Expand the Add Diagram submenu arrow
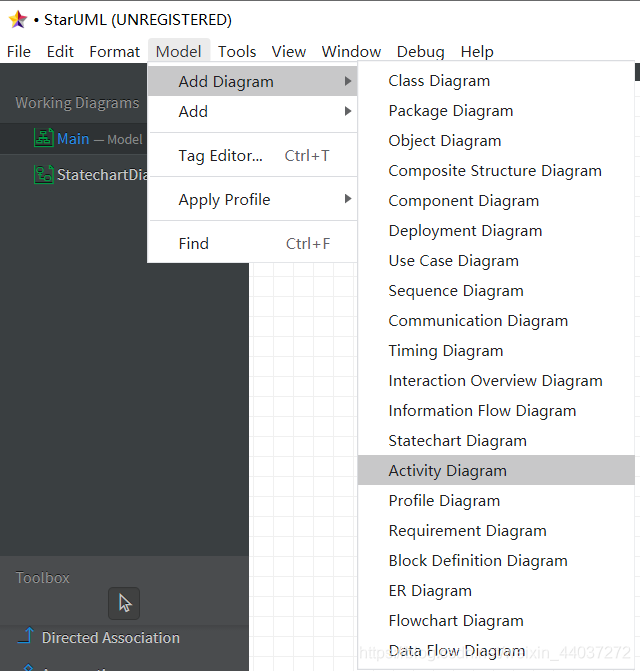This screenshot has width=640, height=671. pyautogui.click(x=348, y=81)
